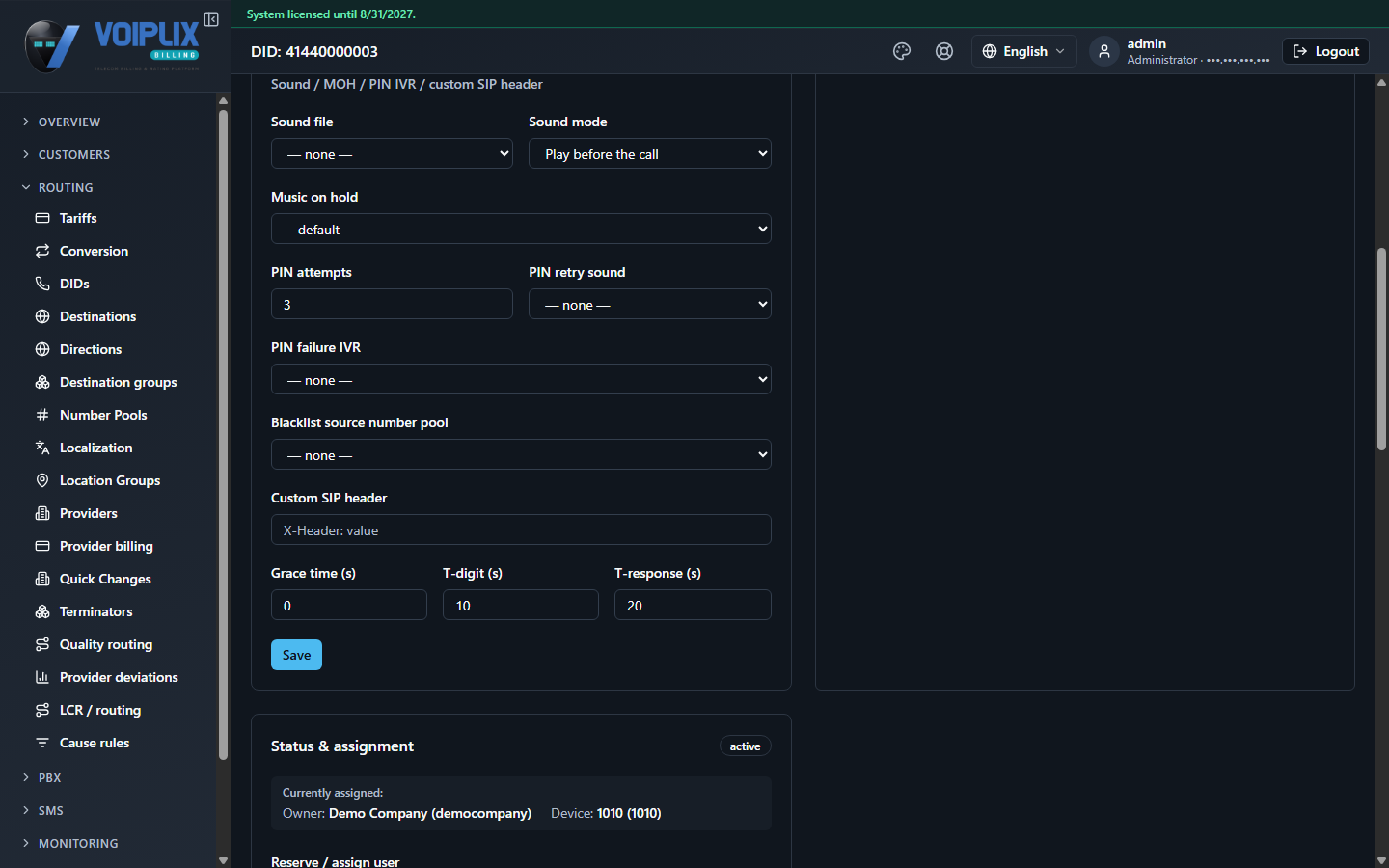Log out of the admin account
This screenshot has width=1389, height=868.
coord(1325,51)
